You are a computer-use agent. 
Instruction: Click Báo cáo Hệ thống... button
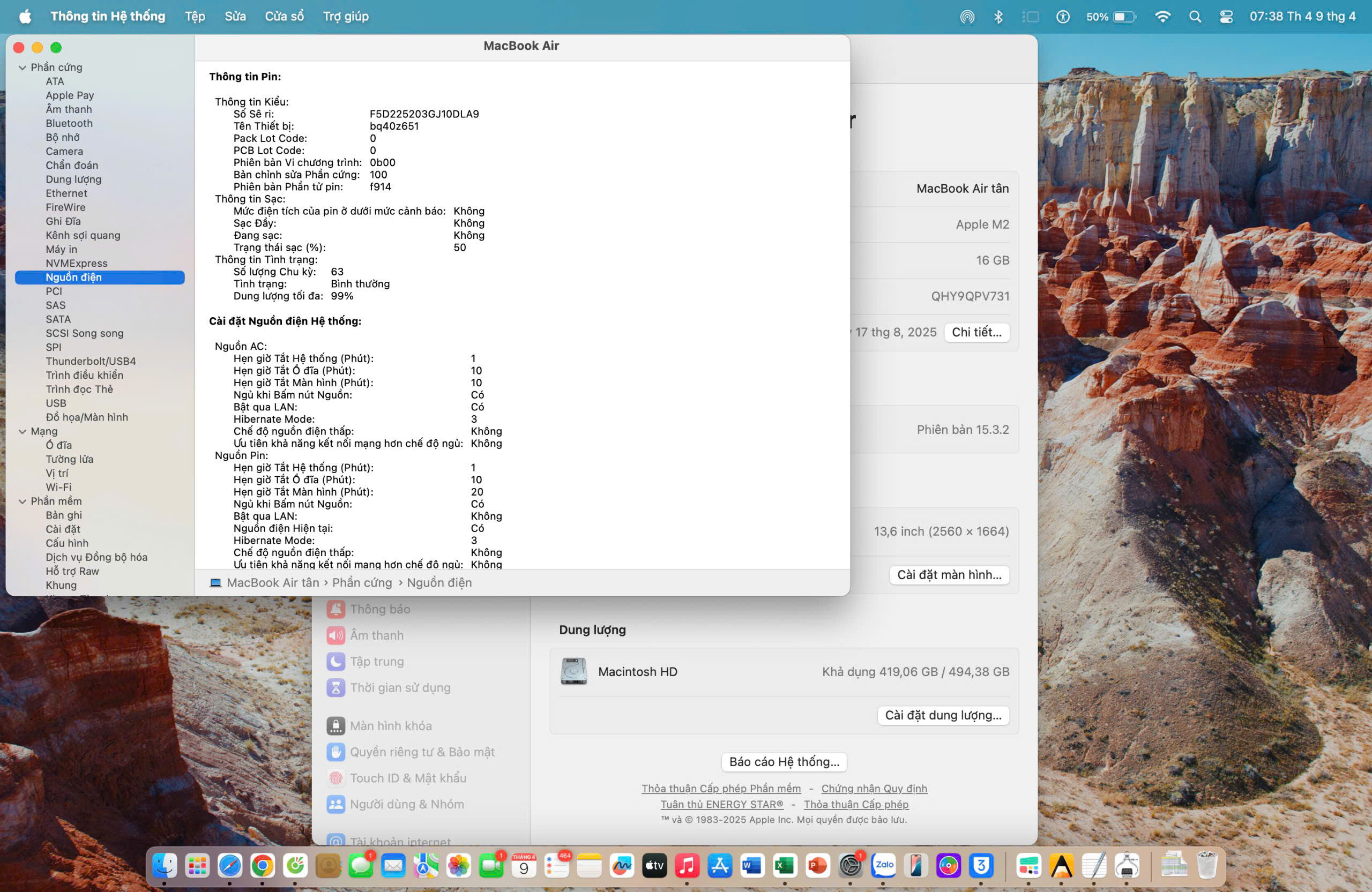(784, 762)
